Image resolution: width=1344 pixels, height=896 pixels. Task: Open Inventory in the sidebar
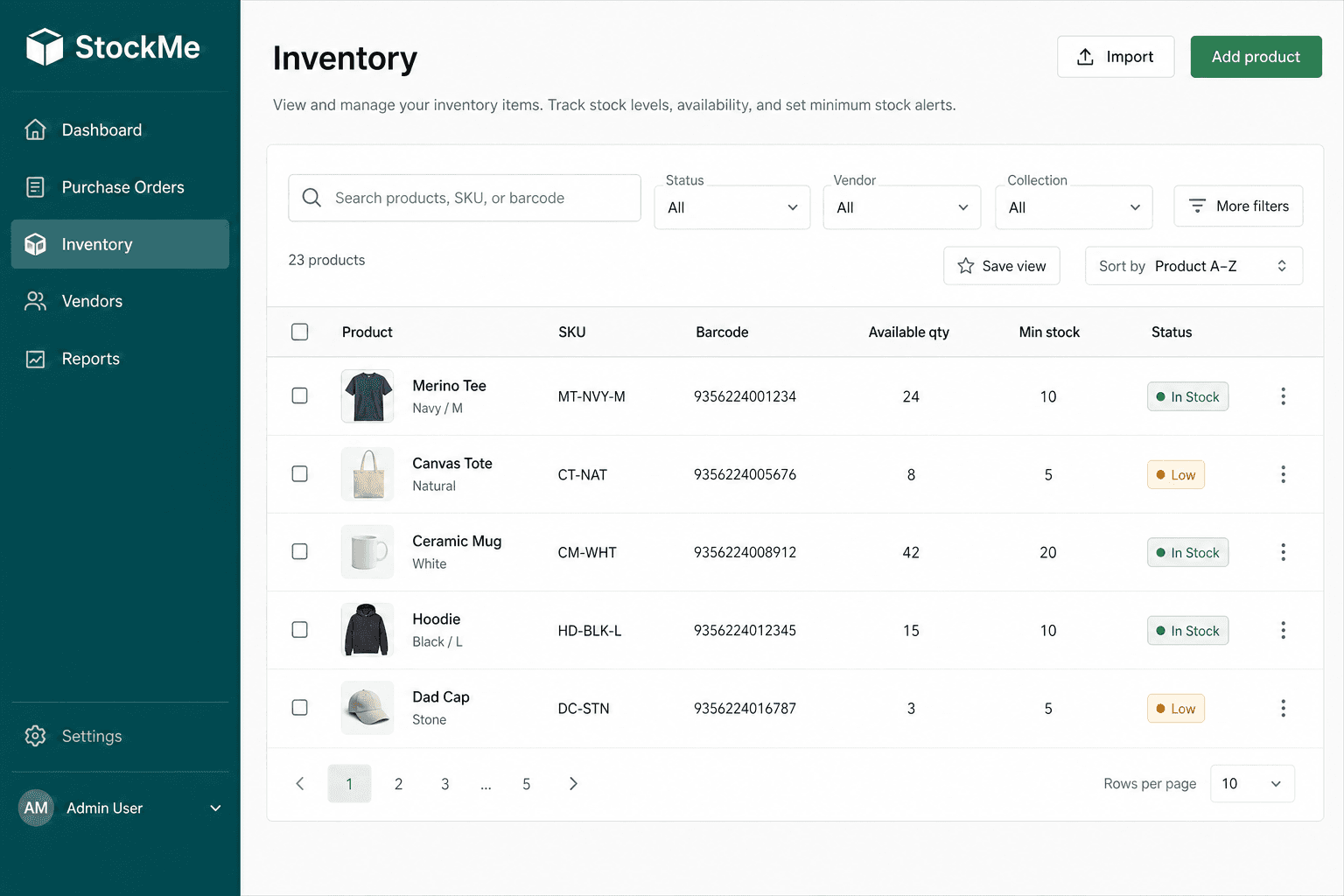click(x=120, y=244)
